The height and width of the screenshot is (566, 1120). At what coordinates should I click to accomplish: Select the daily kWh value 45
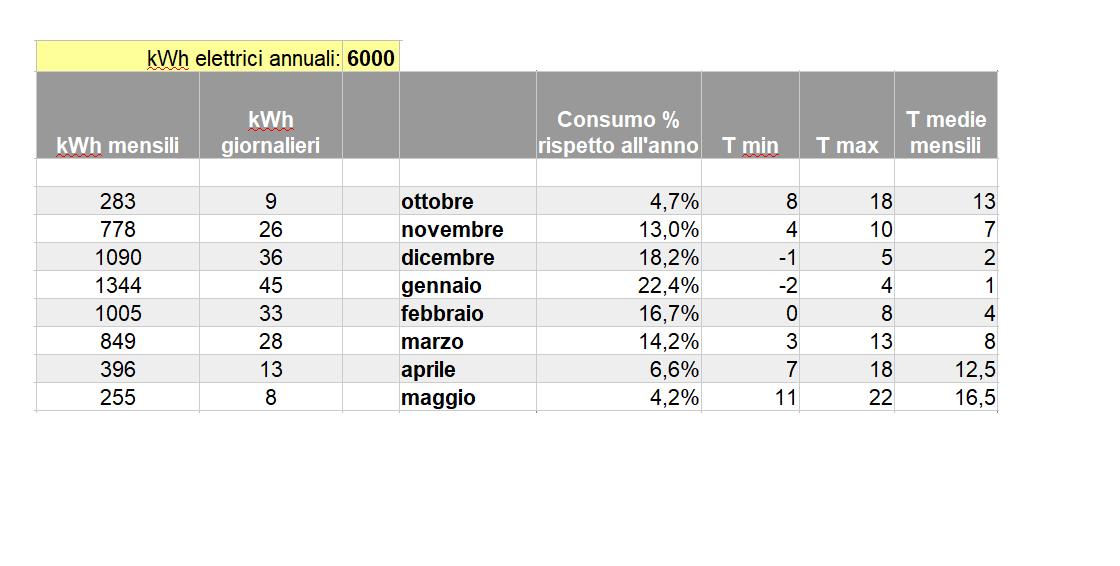click(271, 285)
